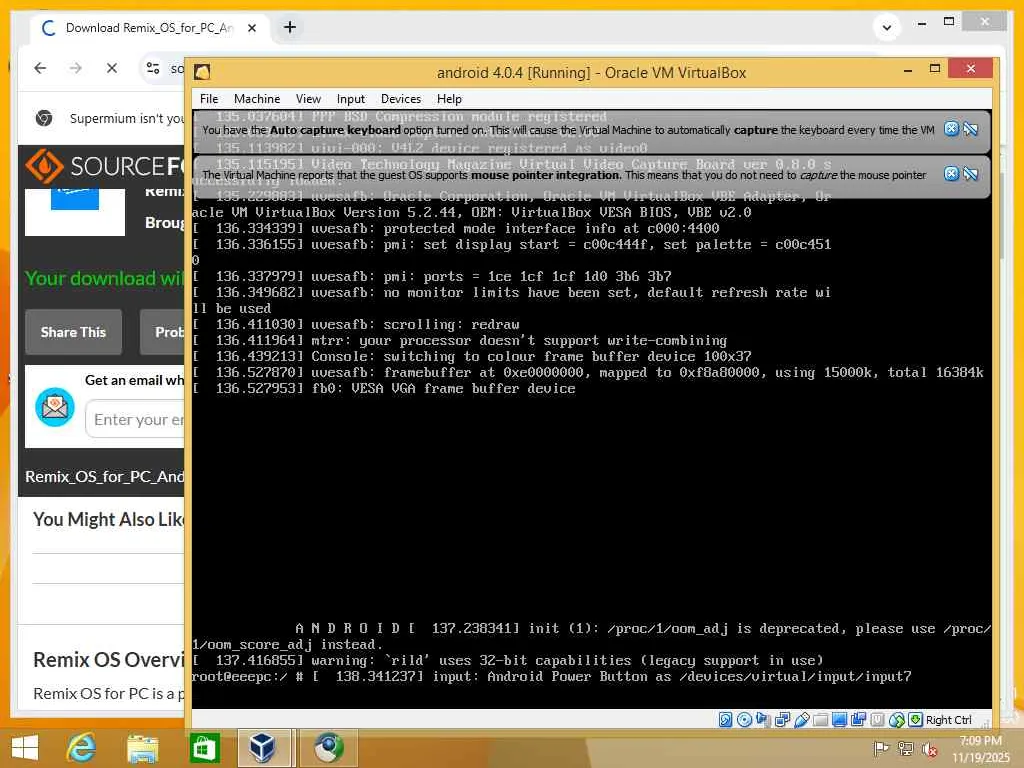Click the keyboard capture green arrow indicator

[x=916, y=720]
